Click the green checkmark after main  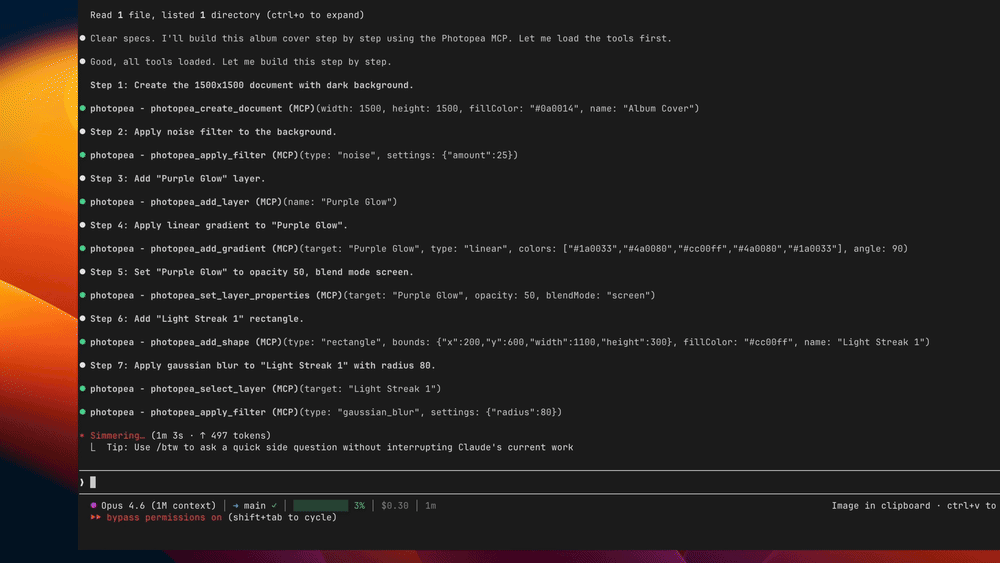(x=274, y=506)
